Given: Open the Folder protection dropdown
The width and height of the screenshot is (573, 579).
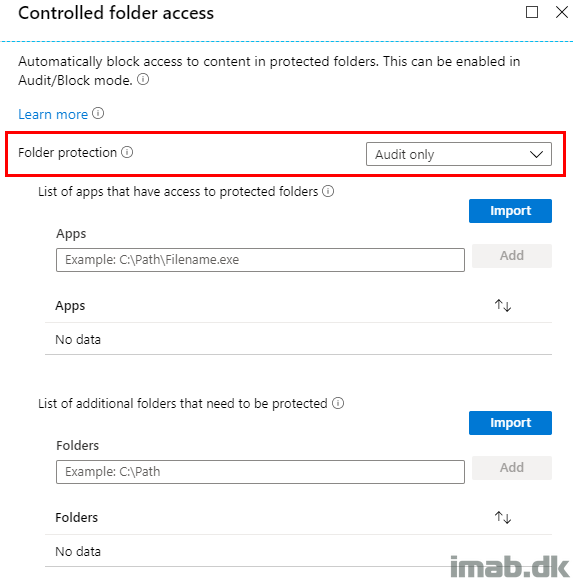Looking at the screenshot, I should 459,154.
